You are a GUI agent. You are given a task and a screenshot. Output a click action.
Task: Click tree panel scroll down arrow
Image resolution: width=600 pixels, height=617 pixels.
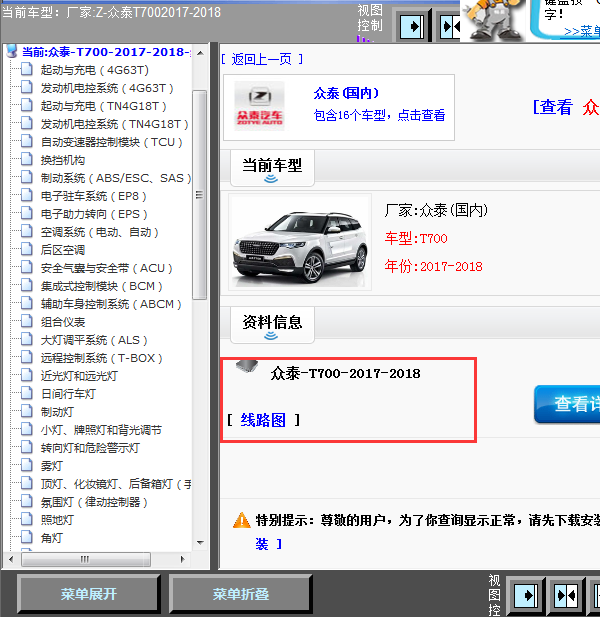200,542
